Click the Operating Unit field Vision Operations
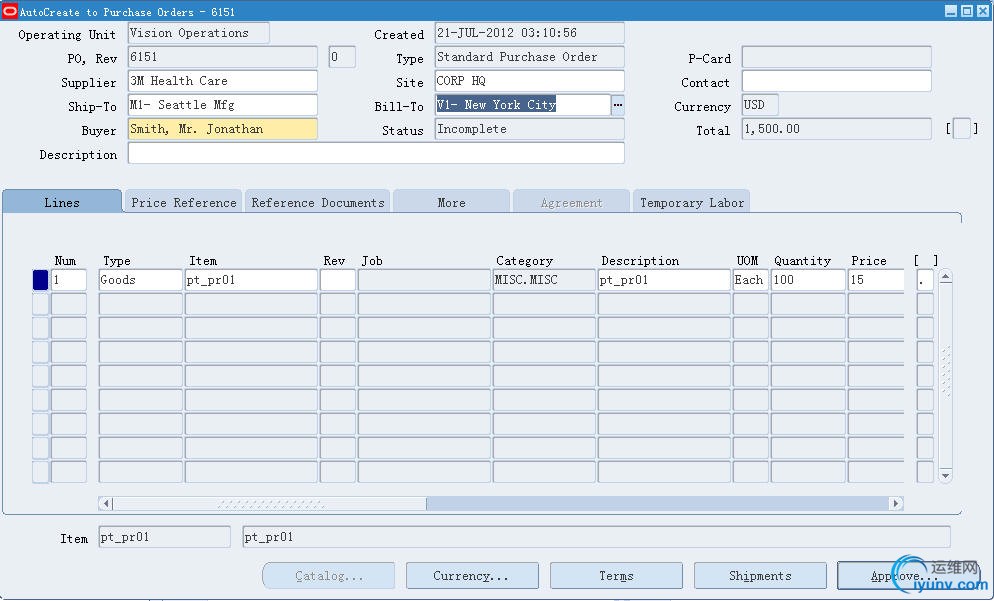This screenshot has height=601, width=994. pyautogui.click(x=198, y=33)
